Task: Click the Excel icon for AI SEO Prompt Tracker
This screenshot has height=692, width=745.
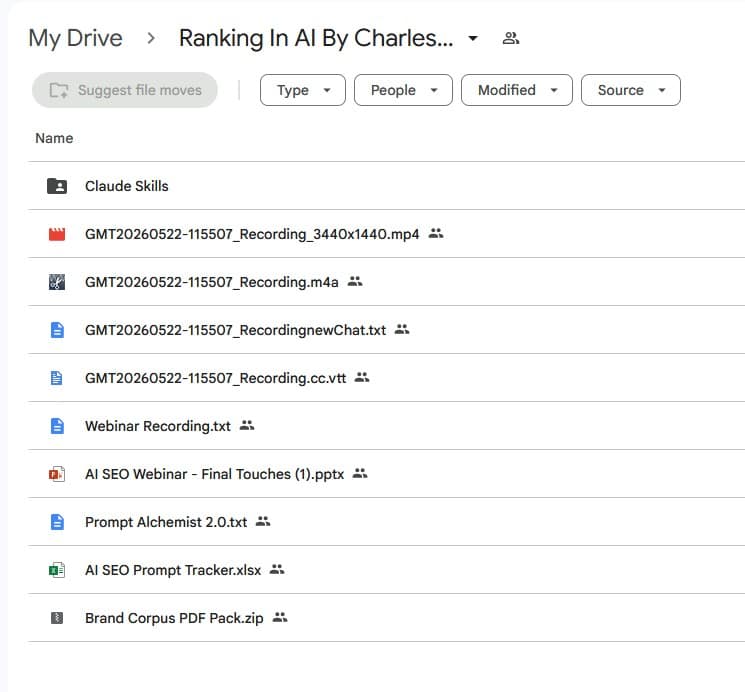Action: pyautogui.click(x=57, y=570)
